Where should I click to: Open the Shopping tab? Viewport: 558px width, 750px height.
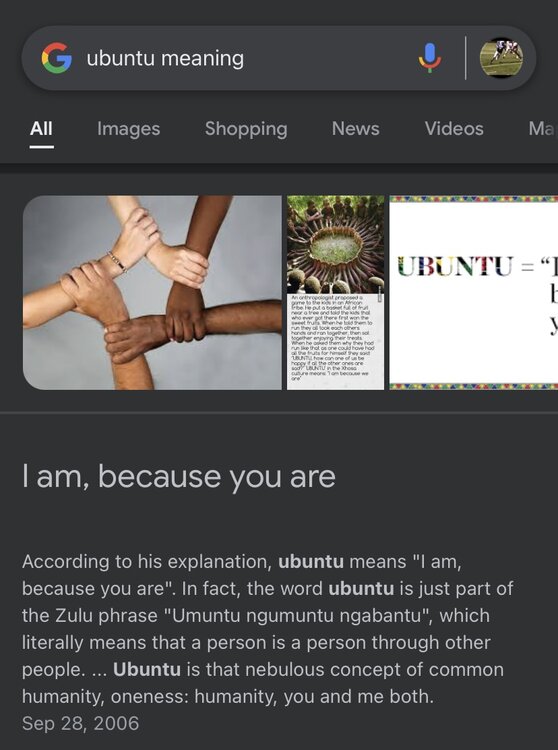pyautogui.click(x=246, y=129)
